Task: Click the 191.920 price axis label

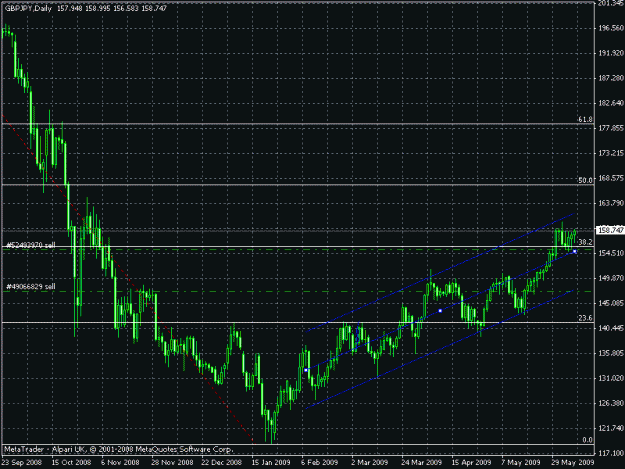Action: pos(611,53)
